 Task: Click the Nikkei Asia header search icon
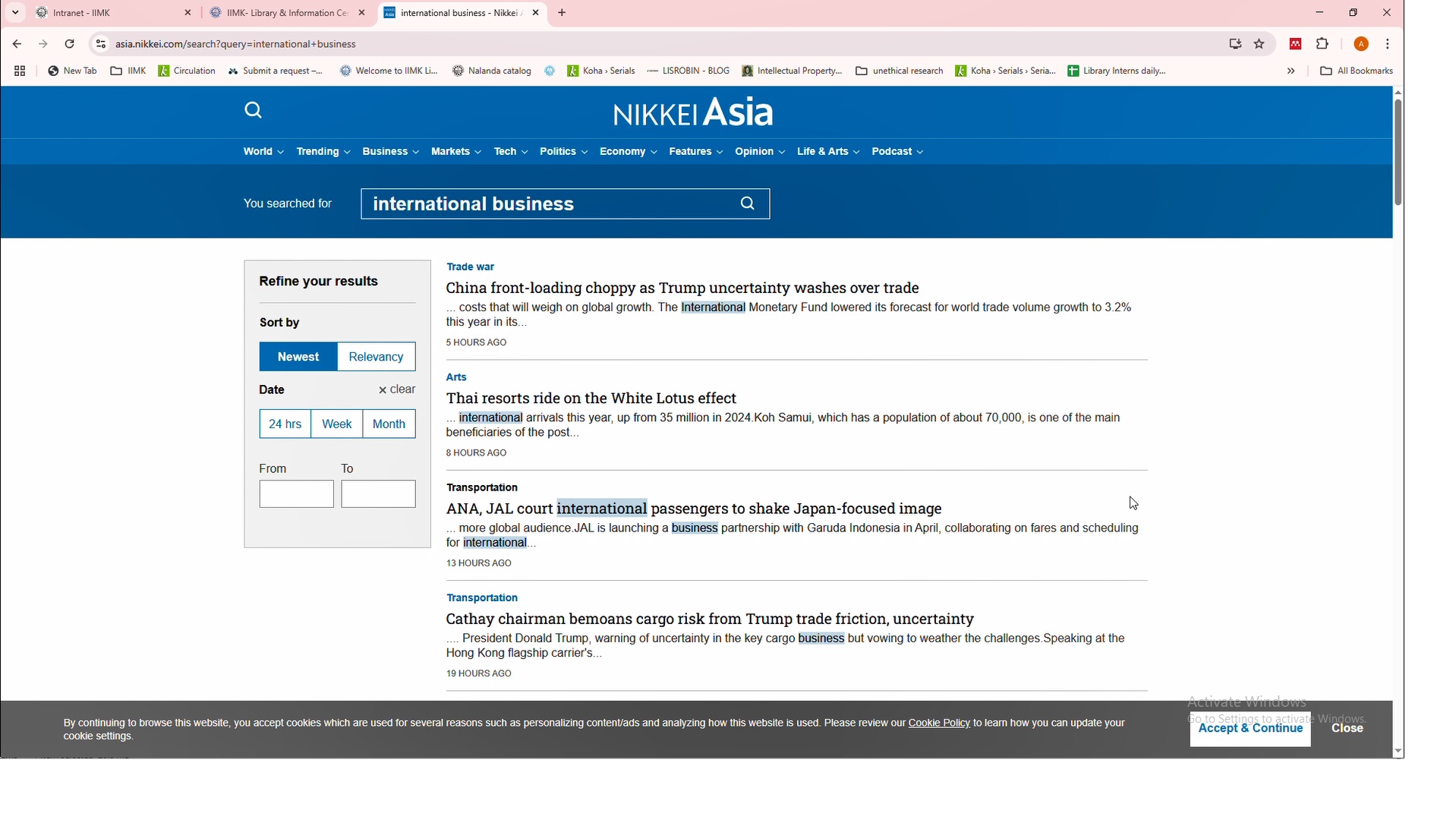click(254, 112)
